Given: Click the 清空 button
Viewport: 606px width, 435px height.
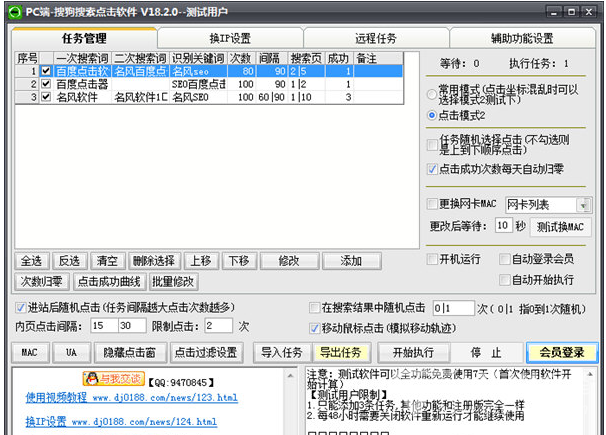Looking at the screenshot, I should [x=107, y=261].
